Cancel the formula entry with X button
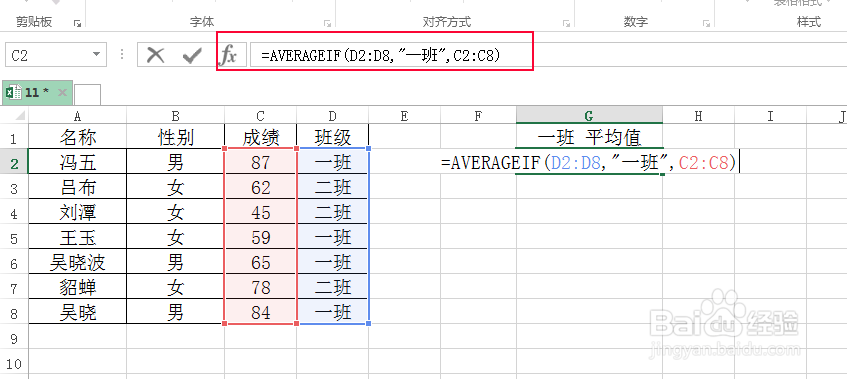847x379 pixels. point(156,55)
